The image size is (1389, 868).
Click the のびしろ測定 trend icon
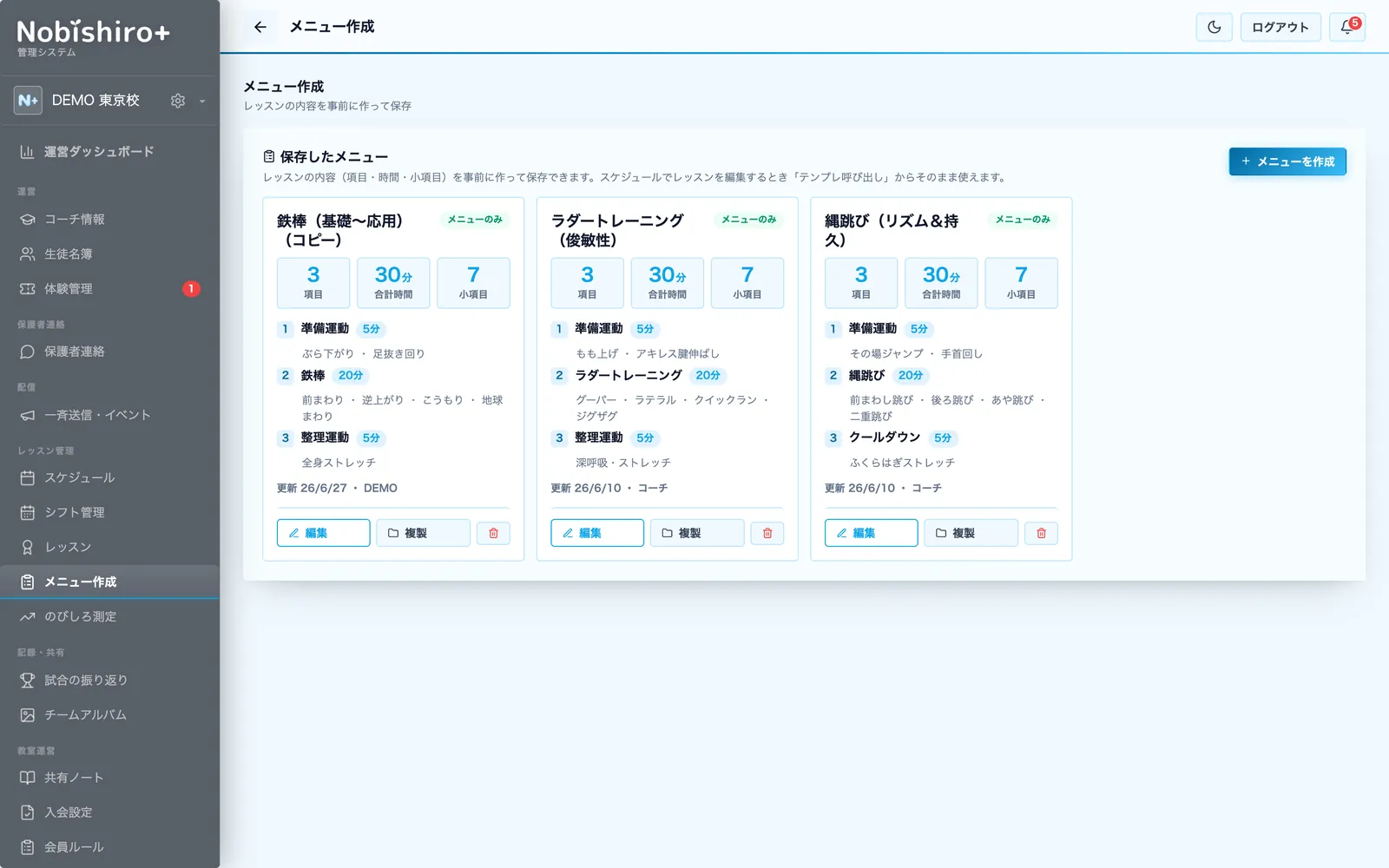point(28,617)
